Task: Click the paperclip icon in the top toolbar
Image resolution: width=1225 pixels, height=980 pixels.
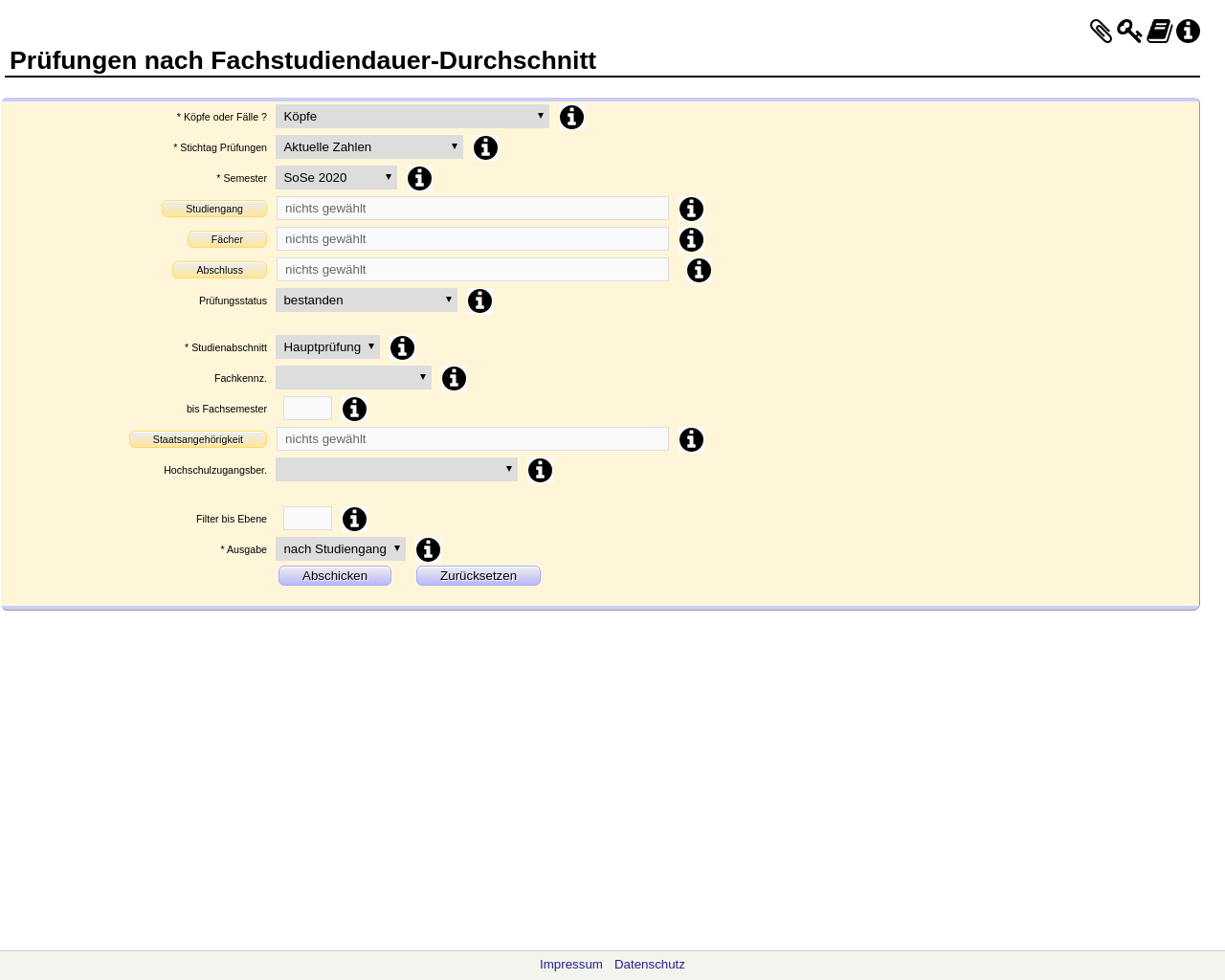Action: [1101, 32]
